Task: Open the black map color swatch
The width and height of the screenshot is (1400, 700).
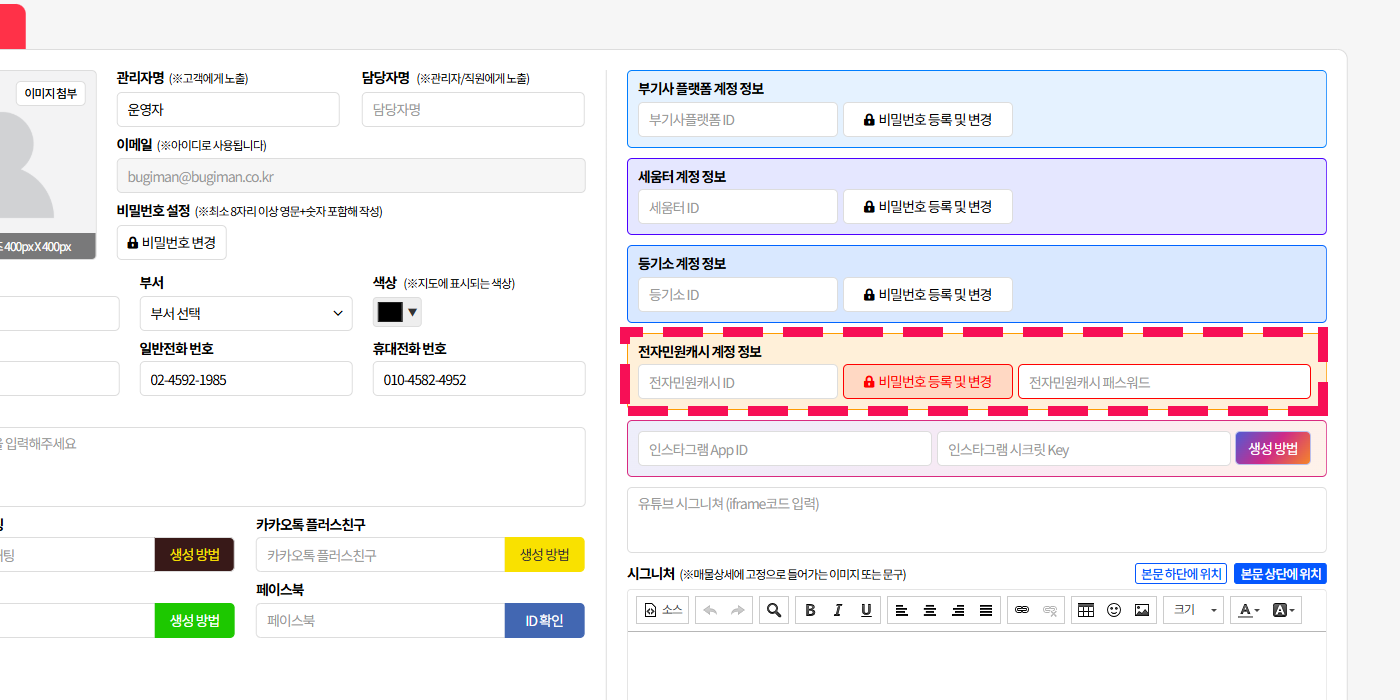Action: click(390, 313)
